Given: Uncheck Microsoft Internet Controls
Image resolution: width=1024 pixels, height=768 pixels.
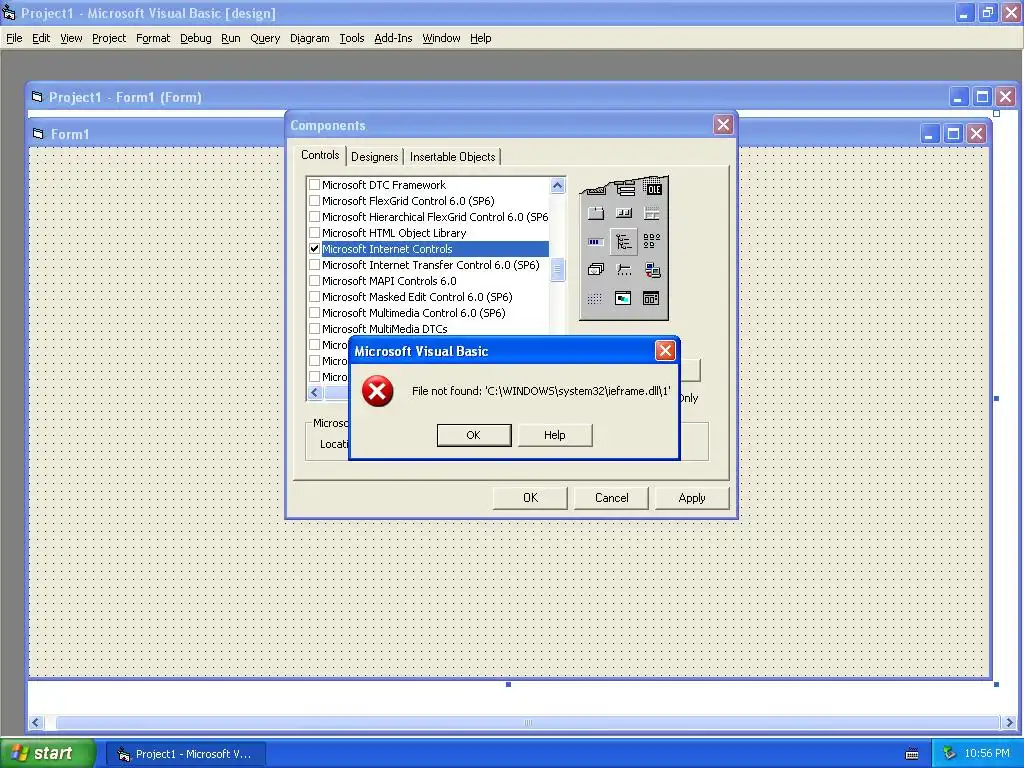Looking at the screenshot, I should pos(315,249).
